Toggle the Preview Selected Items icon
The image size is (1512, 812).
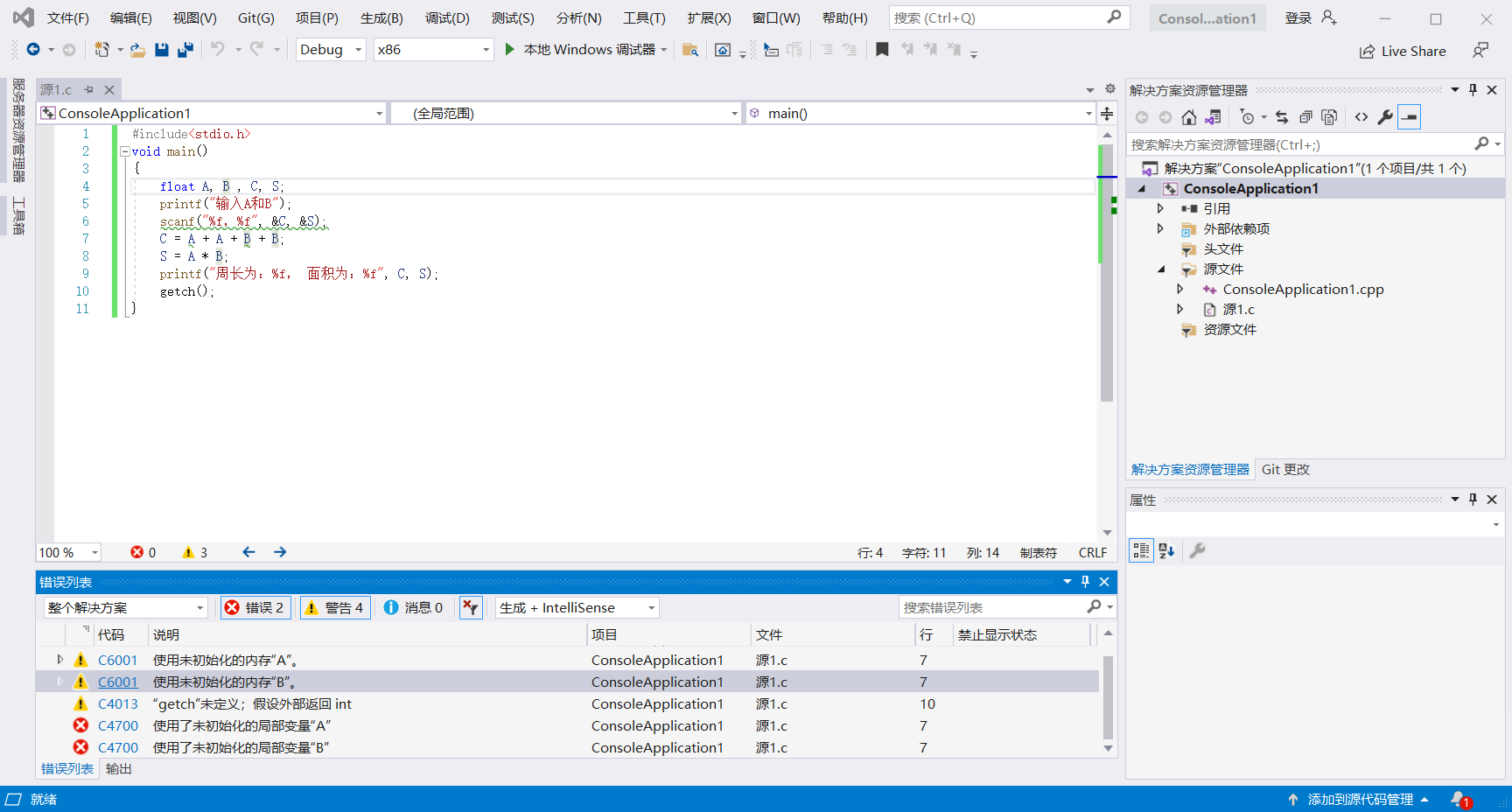click(1410, 117)
